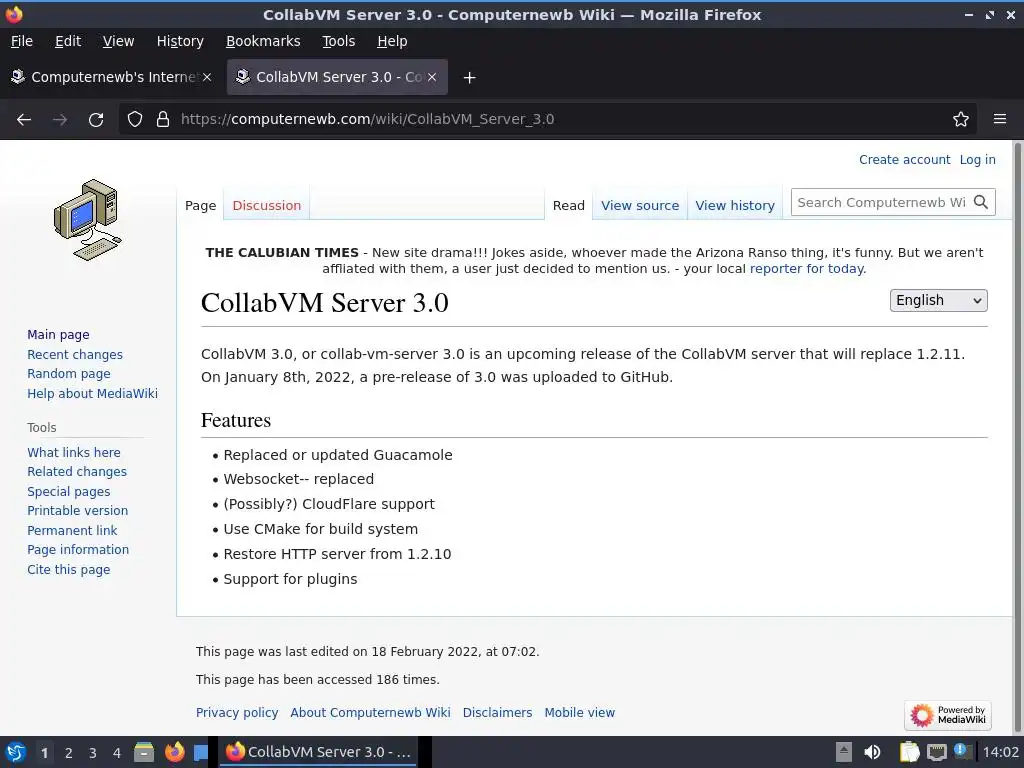Open the Disclaimers footer link
Screen dimensions: 1024x768
click(497, 712)
